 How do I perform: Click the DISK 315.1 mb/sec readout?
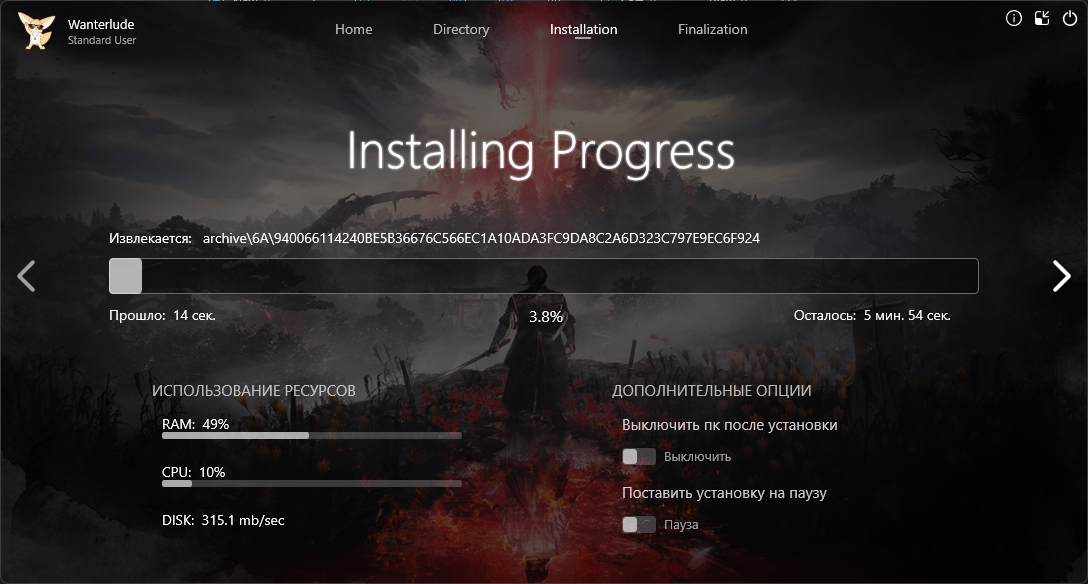click(x=223, y=520)
